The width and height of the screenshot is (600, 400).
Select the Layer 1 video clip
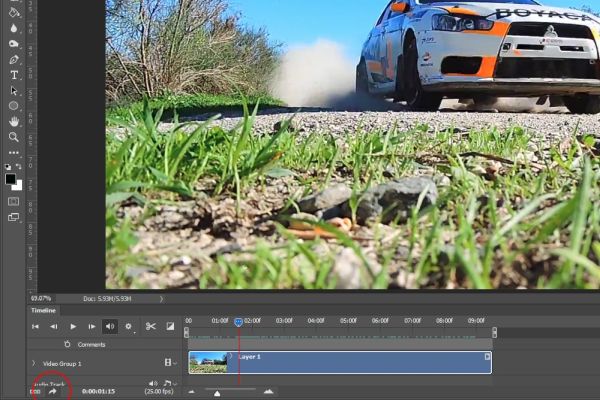tap(340, 362)
